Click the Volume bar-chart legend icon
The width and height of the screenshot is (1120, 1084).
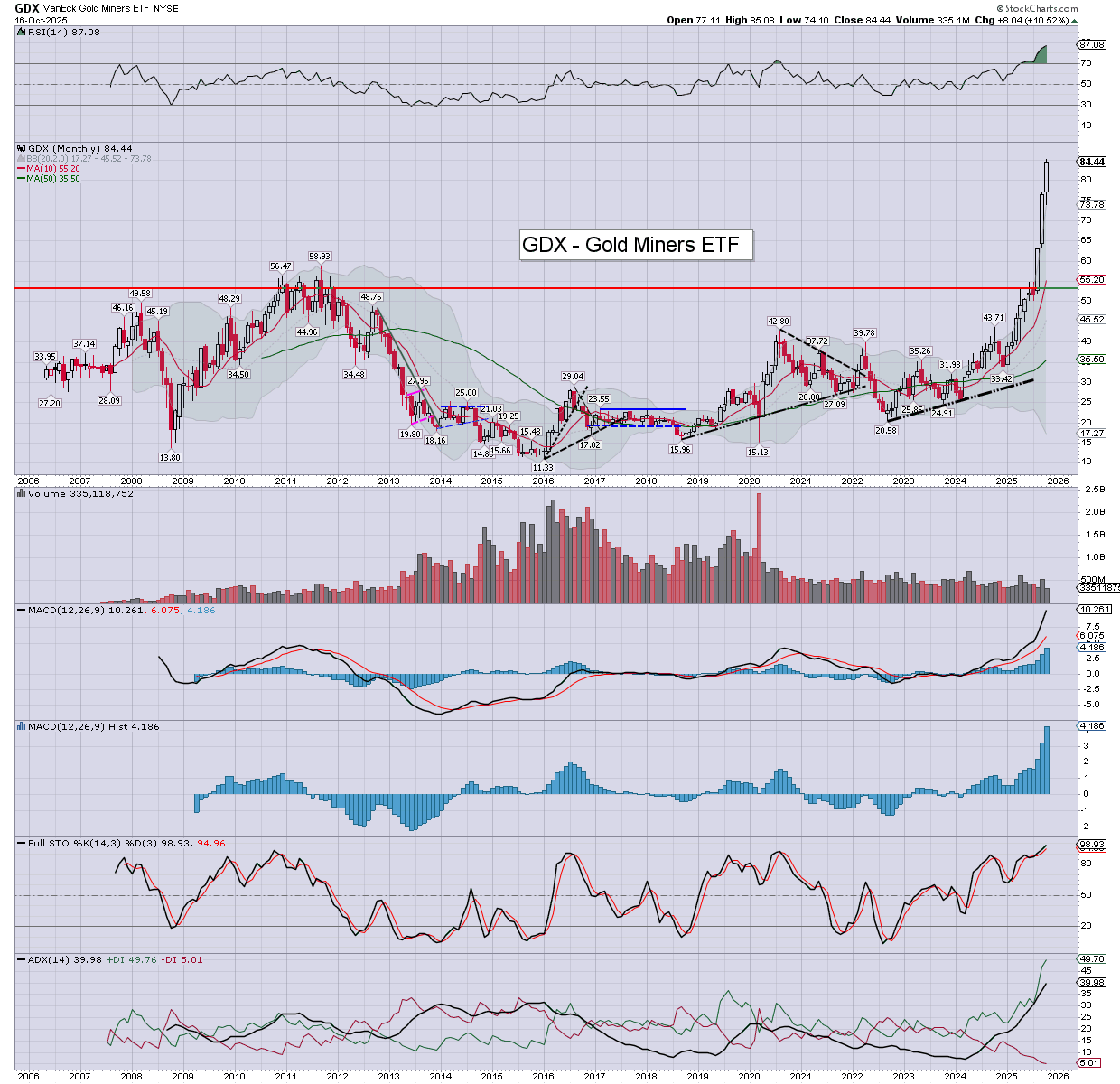[x=22, y=494]
